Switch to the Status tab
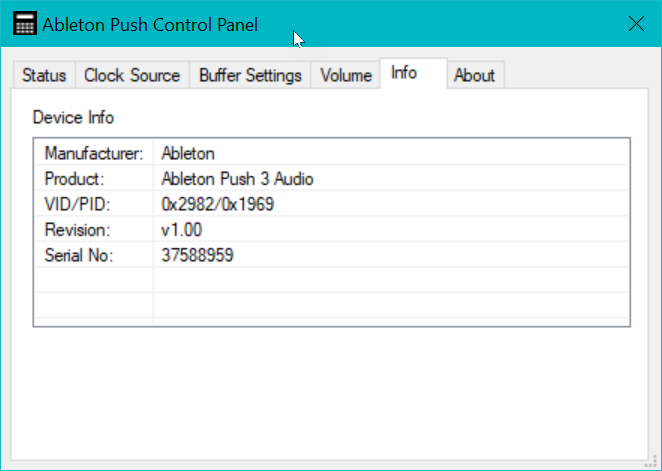 tap(44, 75)
